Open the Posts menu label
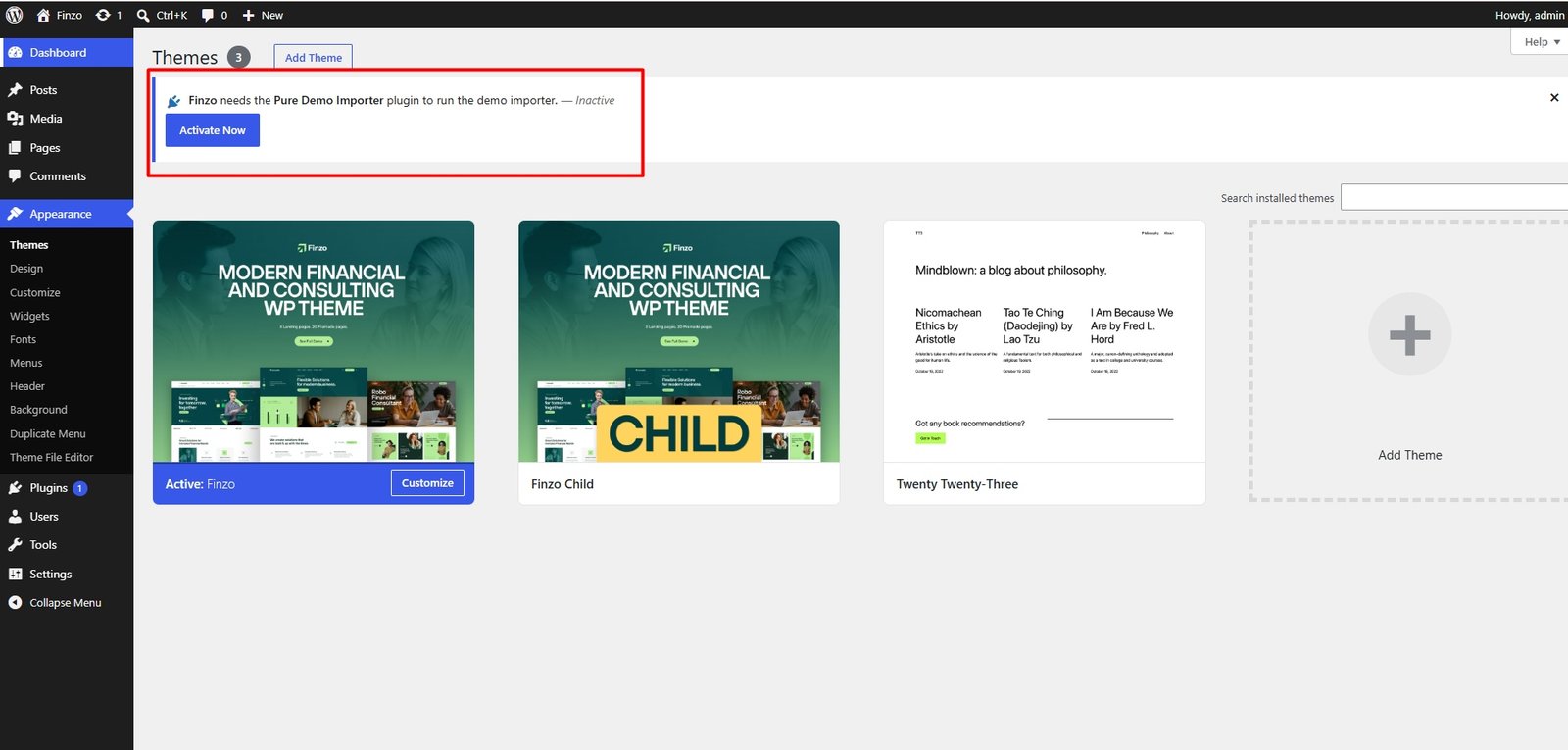The width and height of the screenshot is (1568, 750). coord(43,90)
